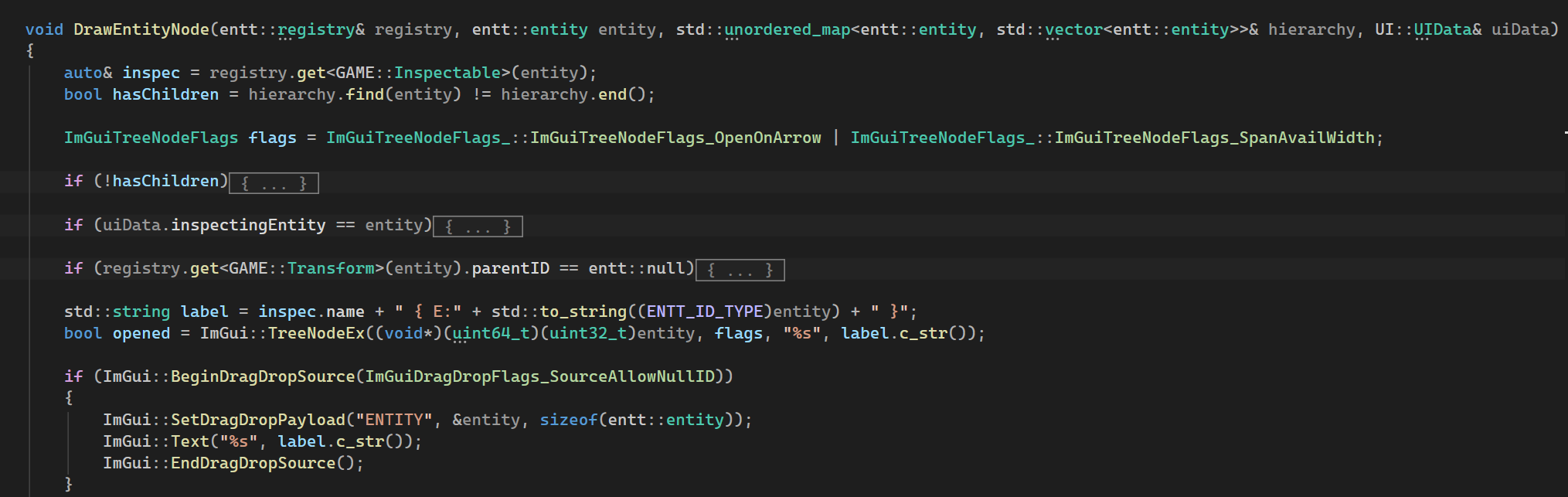This screenshot has width=1568, height=497.
Task: Click the Transform type name
Action: point(331,268)
